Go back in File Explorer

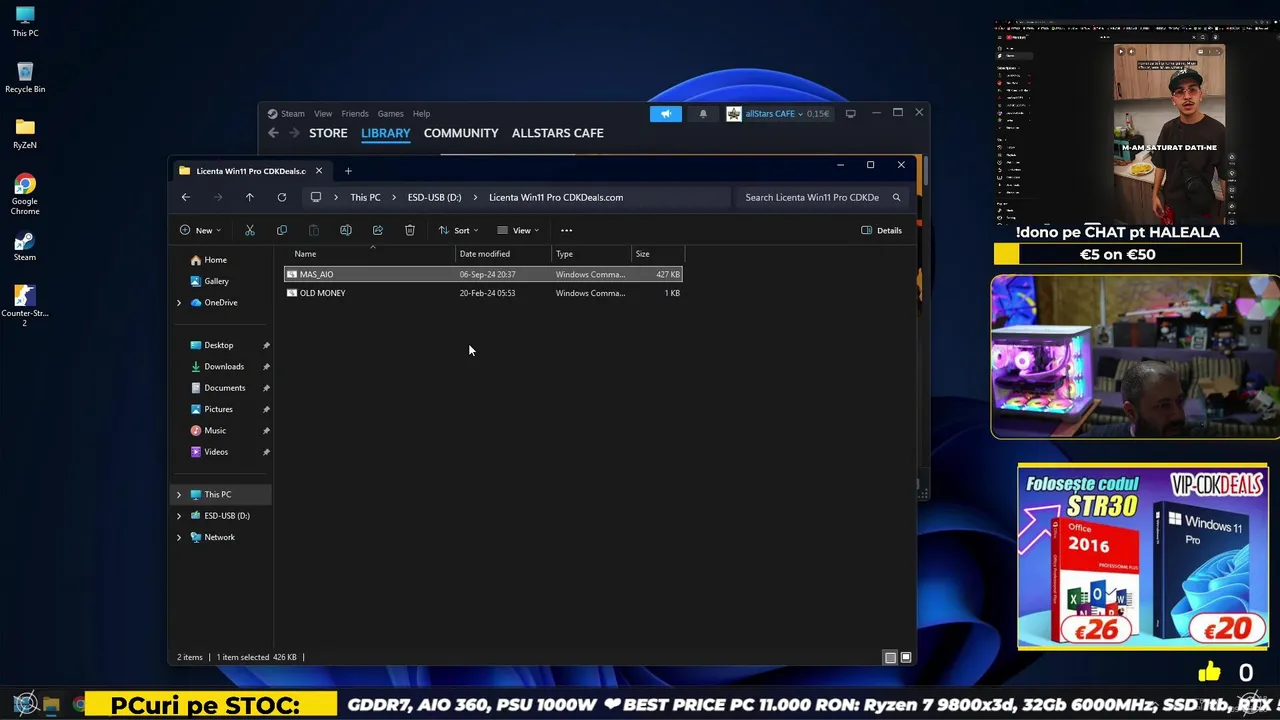tap(186, 197)
